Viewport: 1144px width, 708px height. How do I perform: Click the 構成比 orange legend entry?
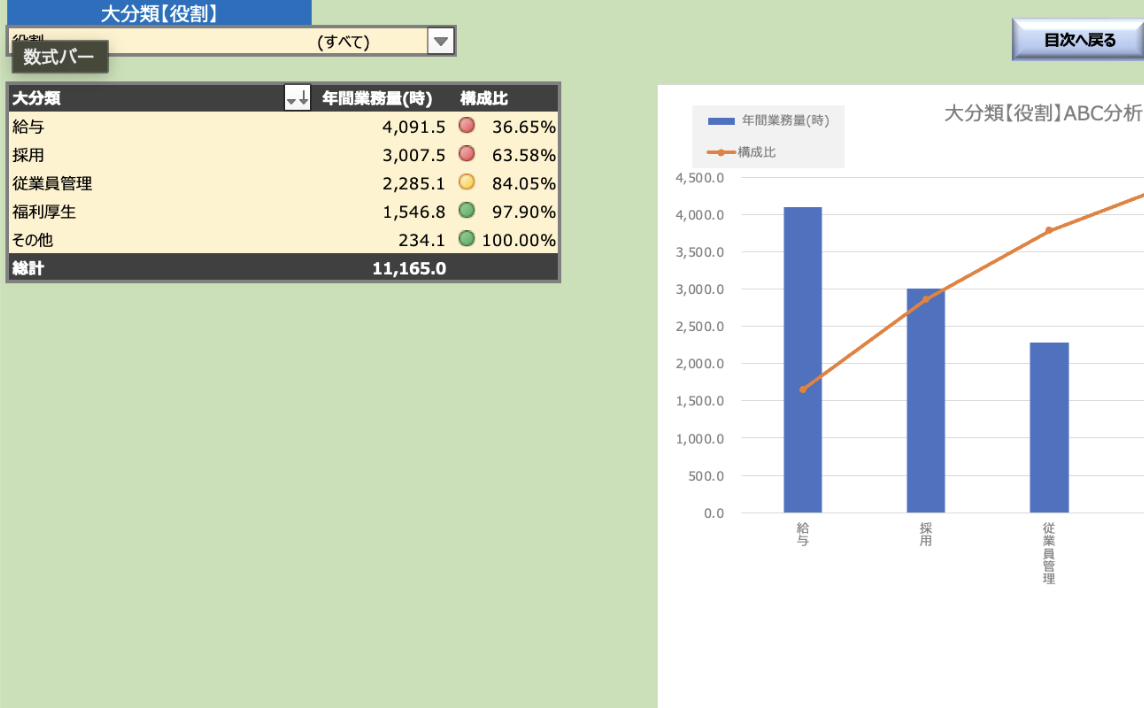742,152
